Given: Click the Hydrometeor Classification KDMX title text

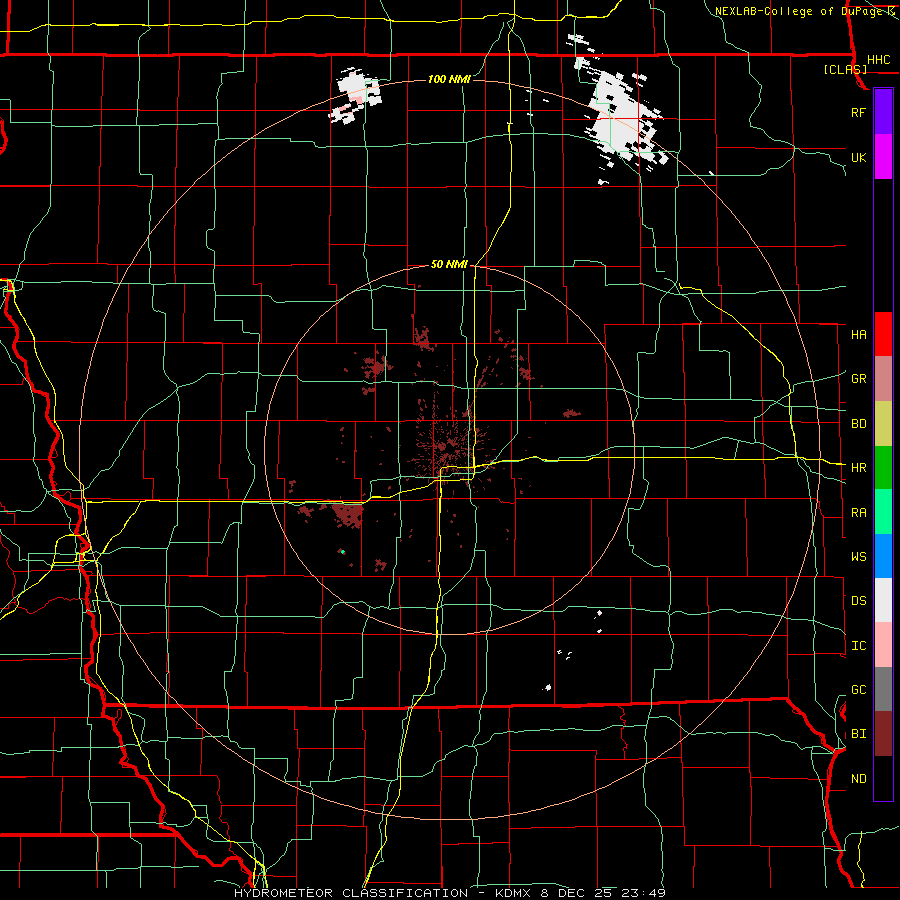Looking at the screenshot, I should [449, 893].
